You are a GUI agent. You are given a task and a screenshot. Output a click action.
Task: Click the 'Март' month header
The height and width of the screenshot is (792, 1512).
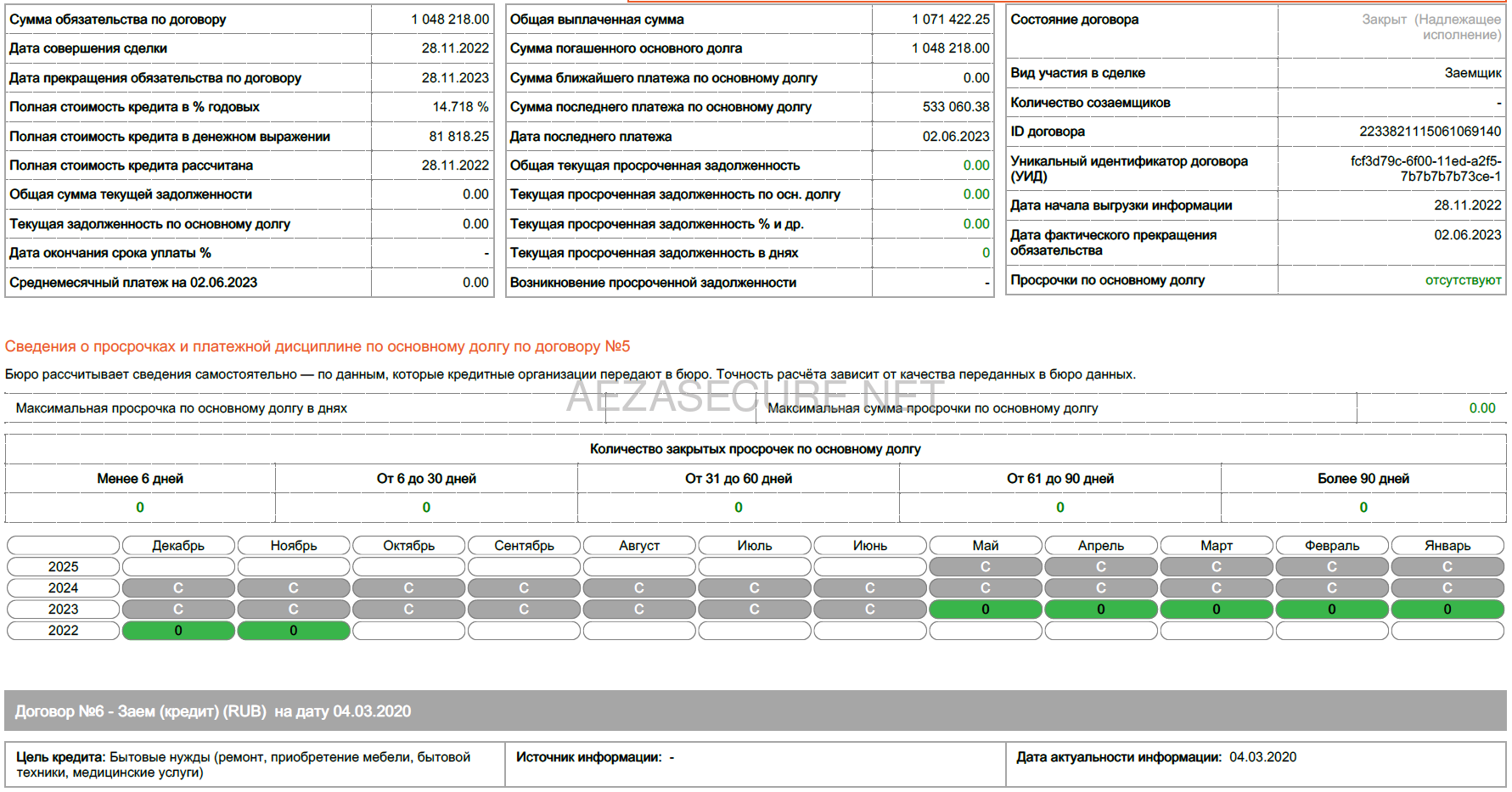1217,546
